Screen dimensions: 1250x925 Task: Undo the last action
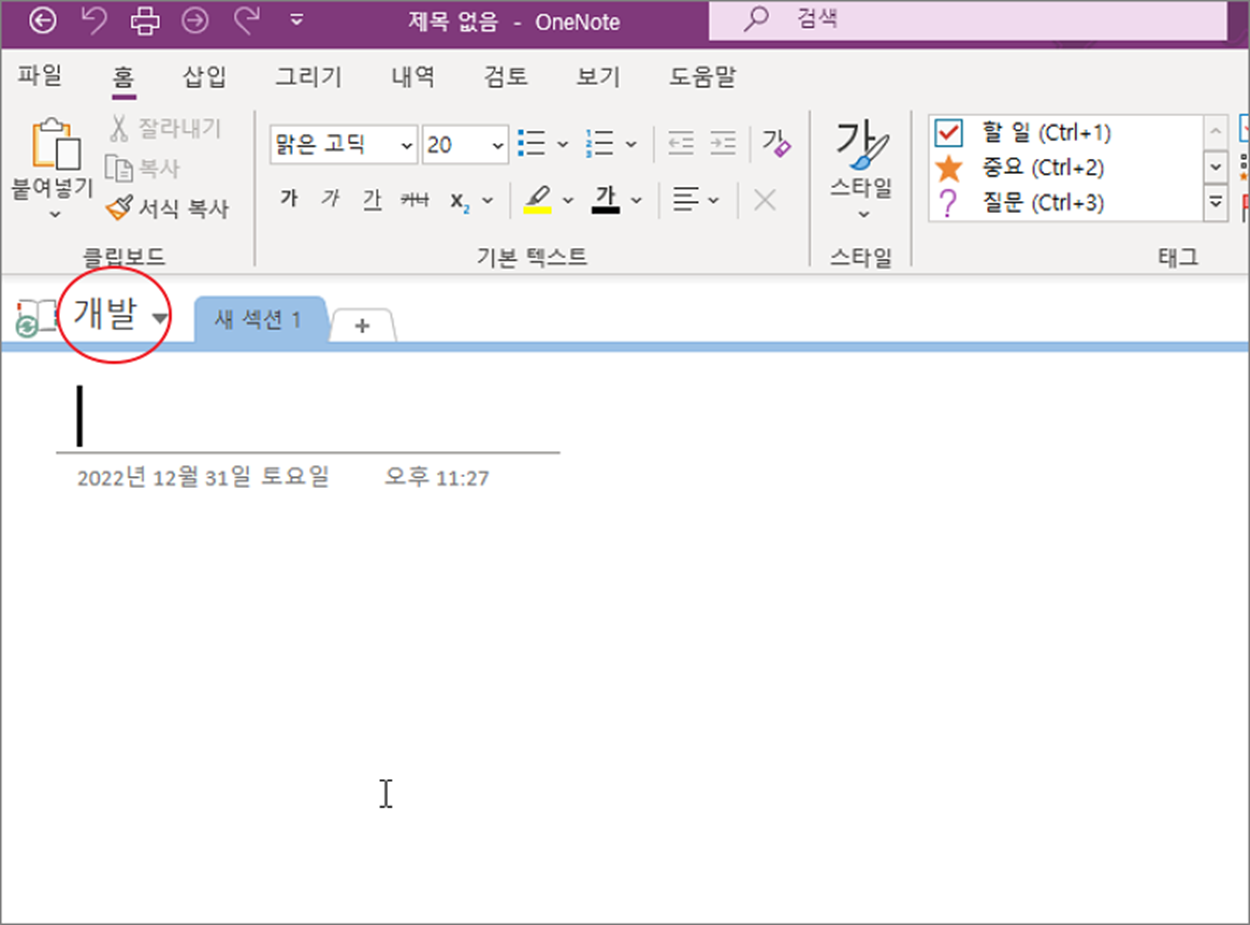point(95,20)
